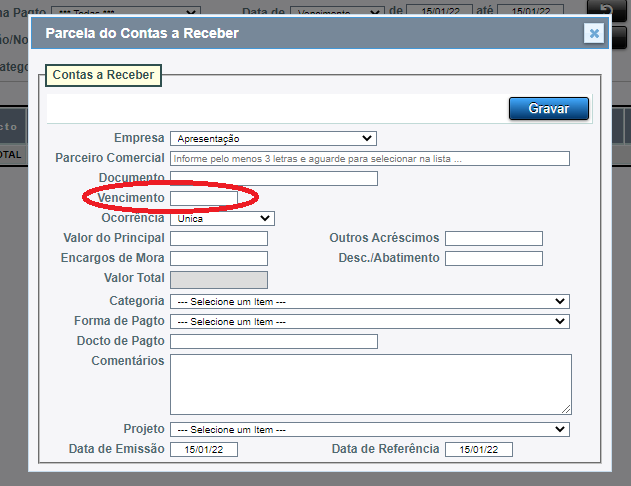Select the Vencimento date field
The image size is (631, 486).
[x=204, y=198]
